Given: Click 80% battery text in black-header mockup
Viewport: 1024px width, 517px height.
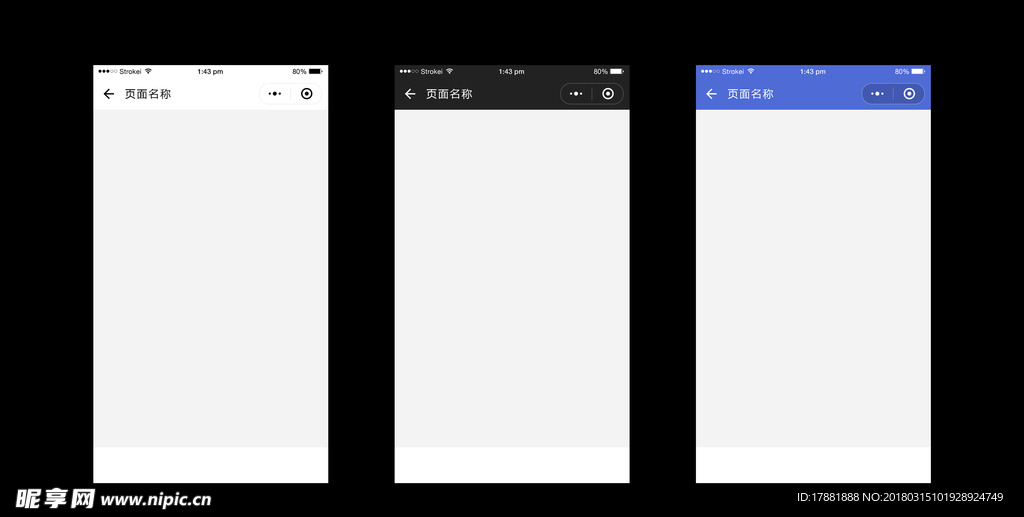Looking at the screenshot, I should click(x=601, y=72).
